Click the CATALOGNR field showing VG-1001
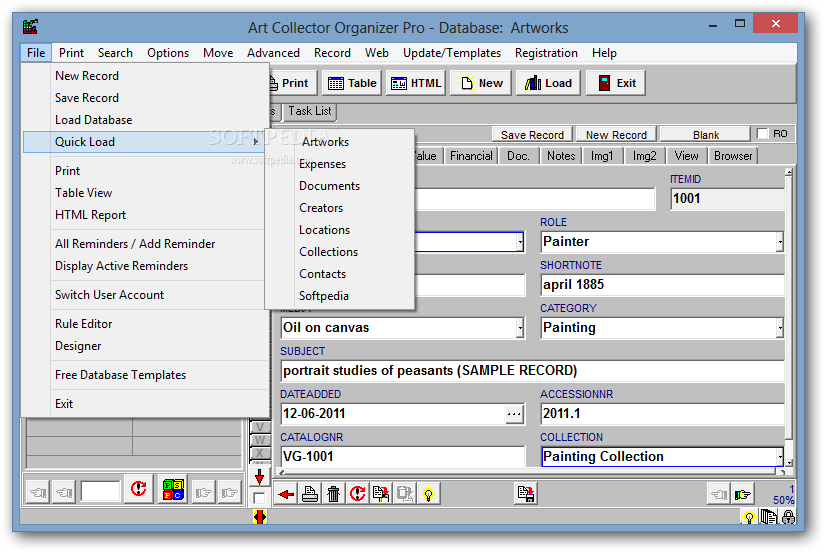Viewport: 825px width, 552px height. (403, 457)
